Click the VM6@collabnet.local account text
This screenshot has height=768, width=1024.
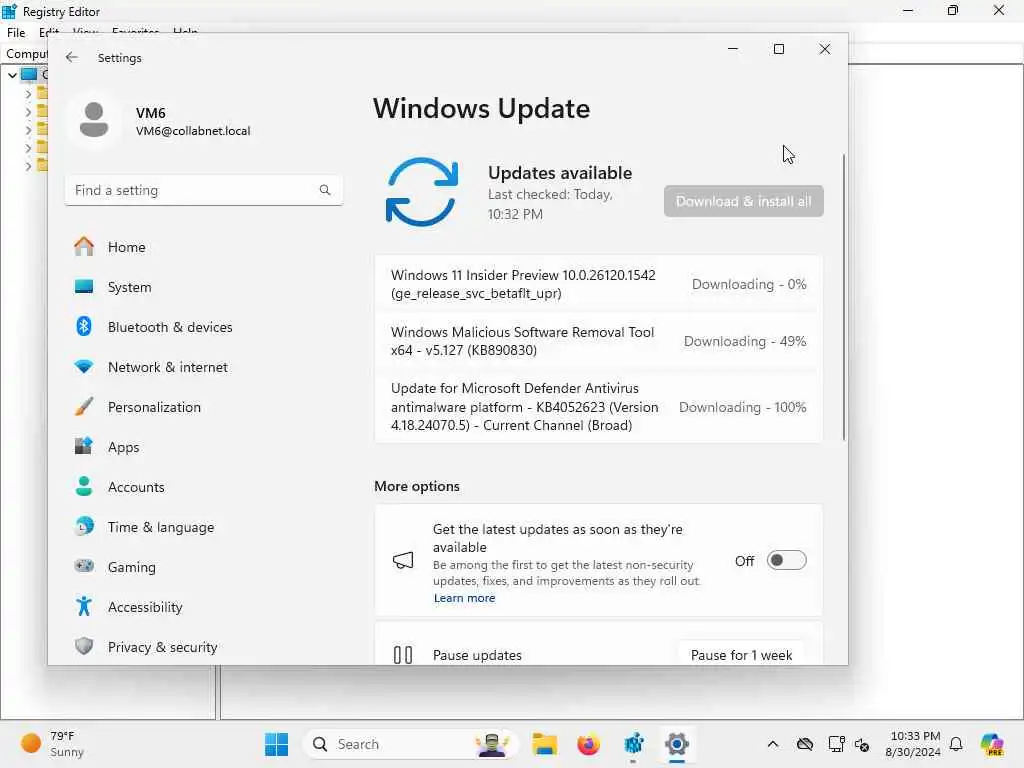coord(193,131)
